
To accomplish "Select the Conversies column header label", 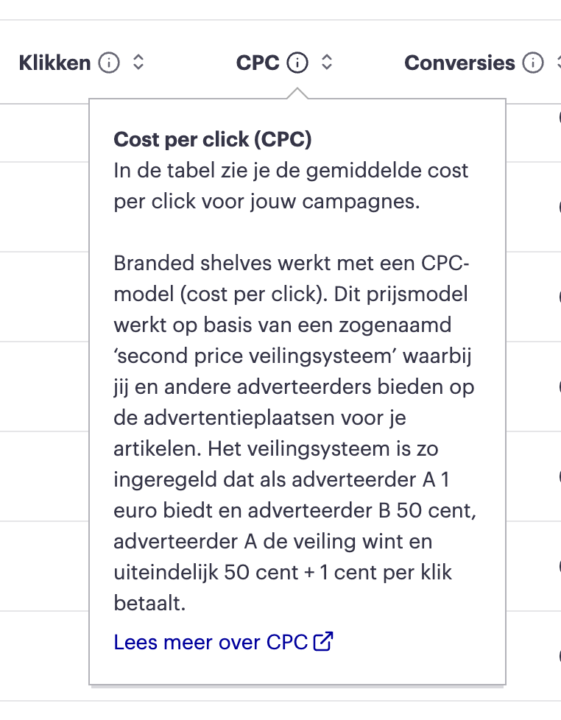I will [x=460, y=63].
